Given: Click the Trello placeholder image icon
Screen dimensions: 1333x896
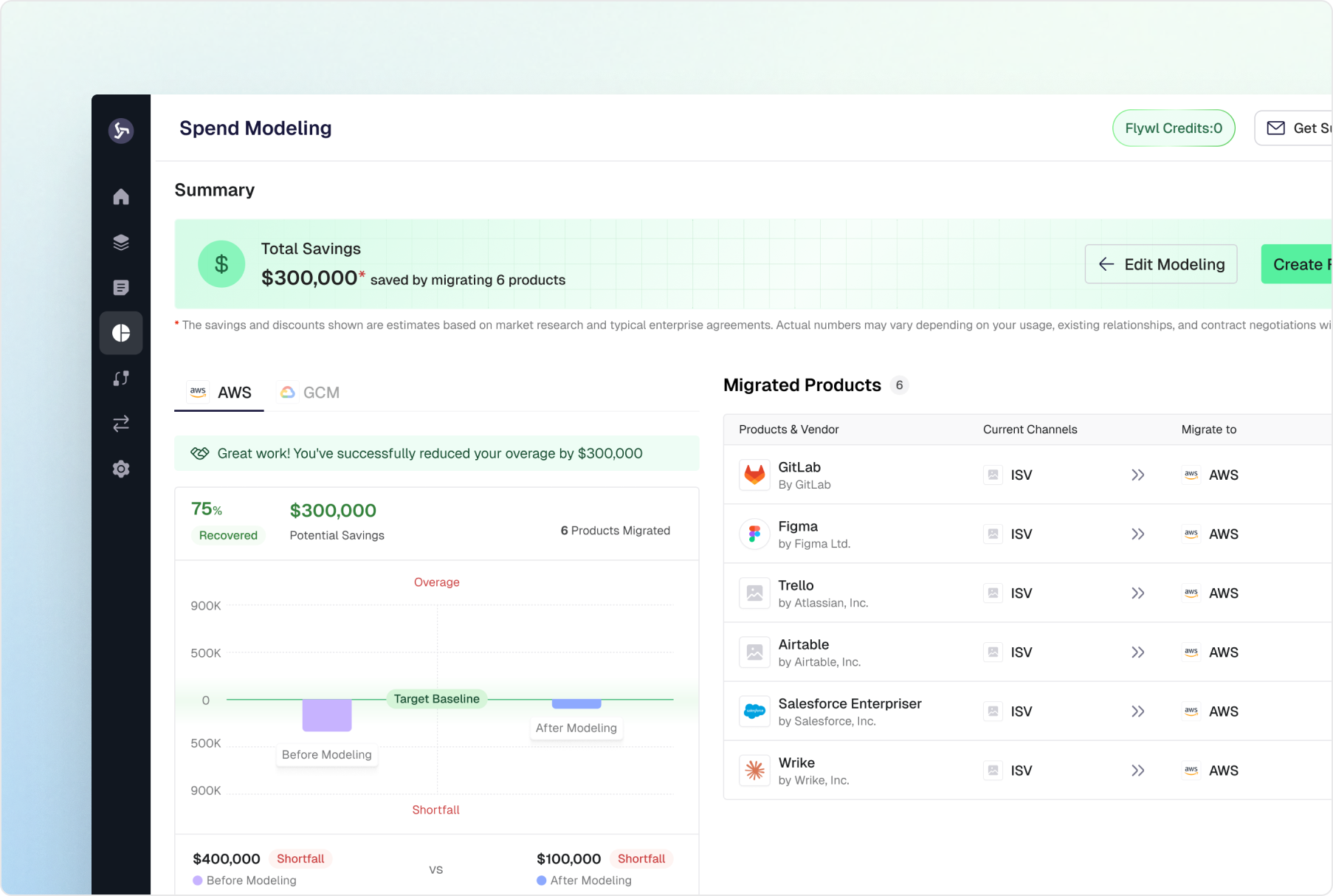Looking at the screenshot, I should click(754, 593).
